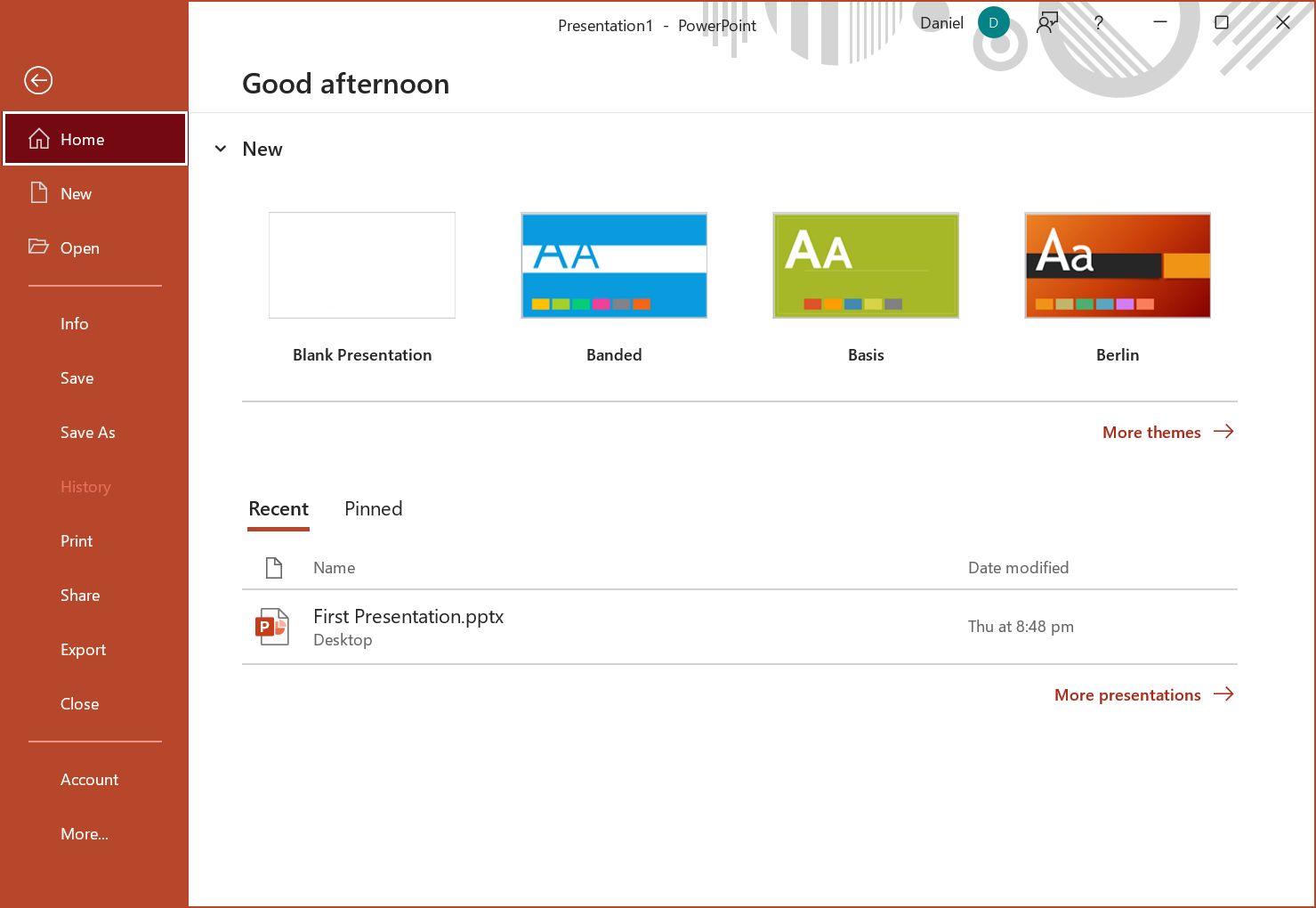The image size is (1316, 908).
Task: Open the Save As menu item
Action: [88, 433]
